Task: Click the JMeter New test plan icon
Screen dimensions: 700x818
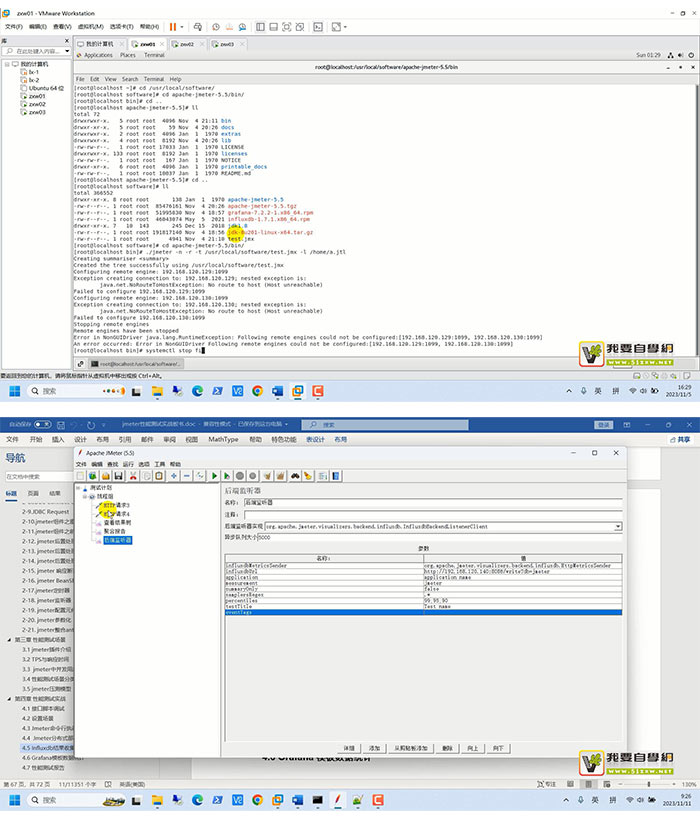Action: pyautogui.click(x=80, y=476)
